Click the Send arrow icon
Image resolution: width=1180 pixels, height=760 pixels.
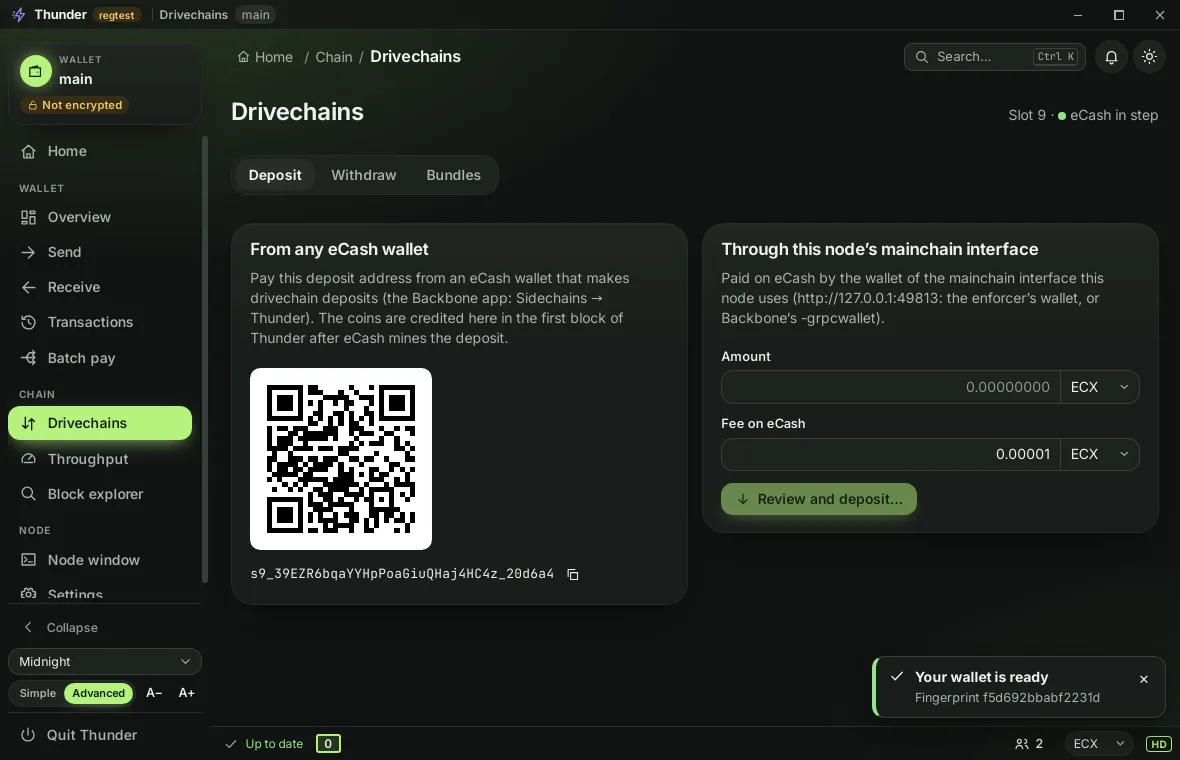pos(29,252)
